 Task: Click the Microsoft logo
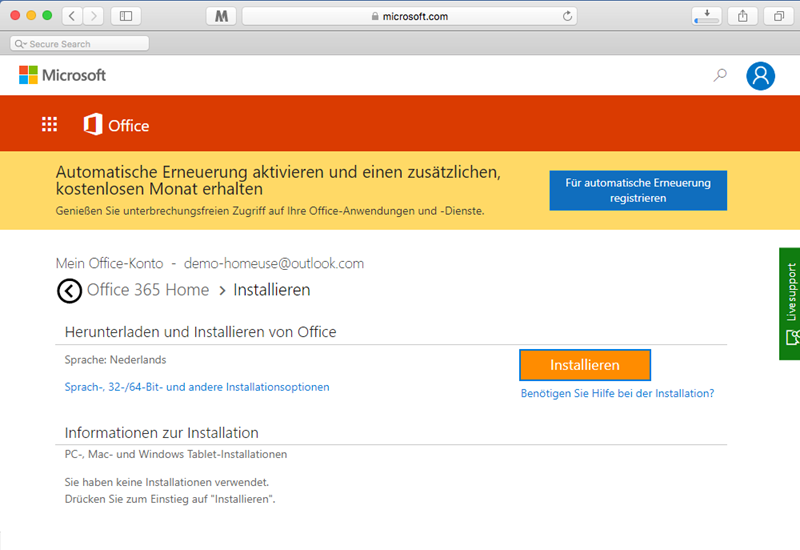tap(62, 75)
